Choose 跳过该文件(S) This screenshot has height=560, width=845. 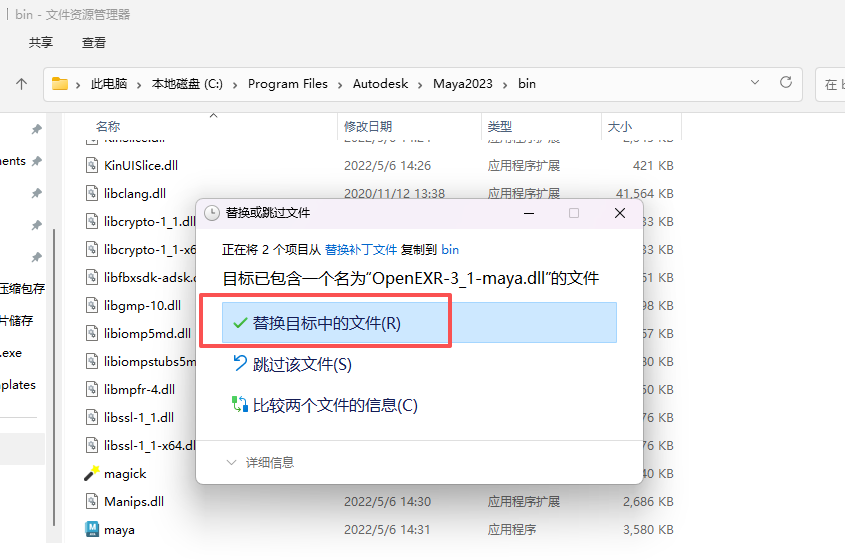click(x=292, y=364)
